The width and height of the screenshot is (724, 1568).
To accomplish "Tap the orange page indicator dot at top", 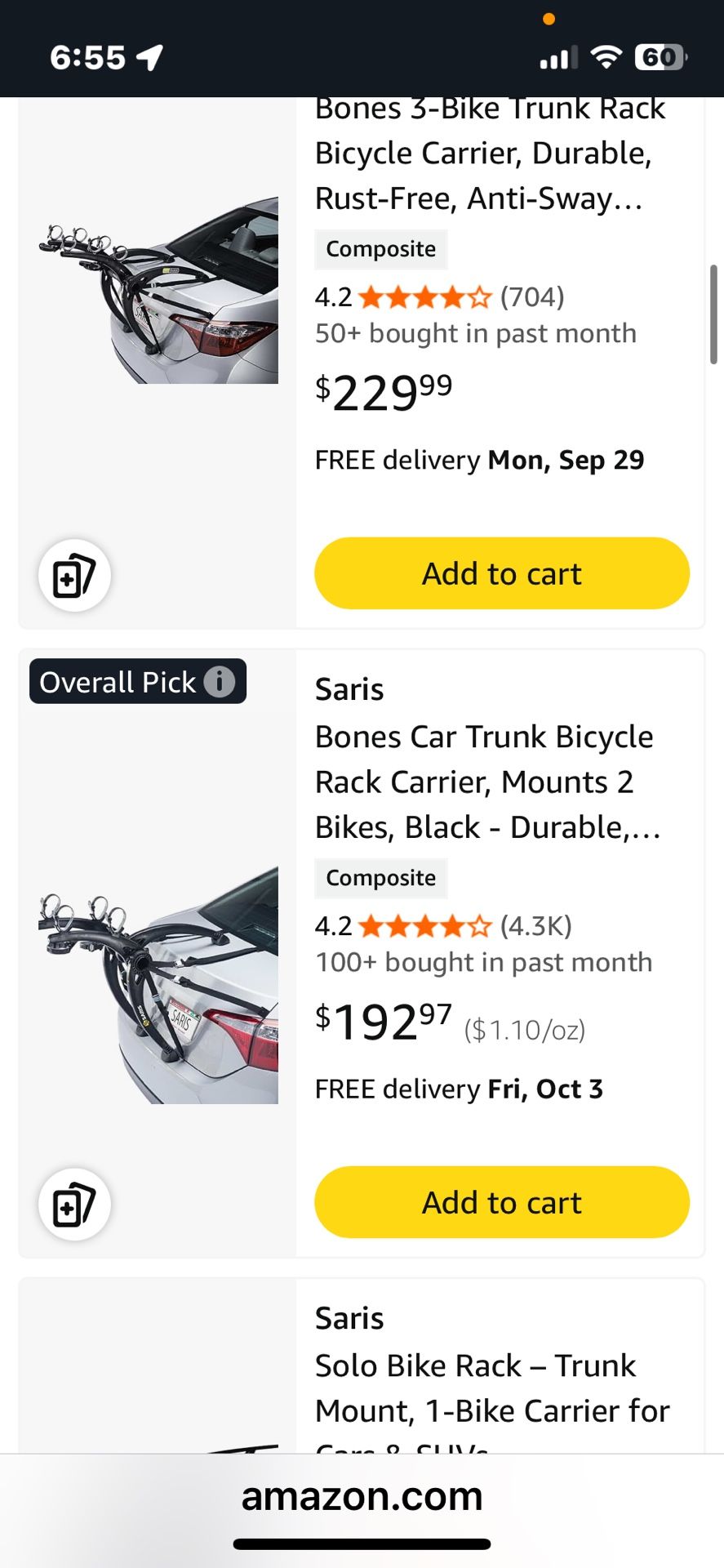I will point(549,18).
